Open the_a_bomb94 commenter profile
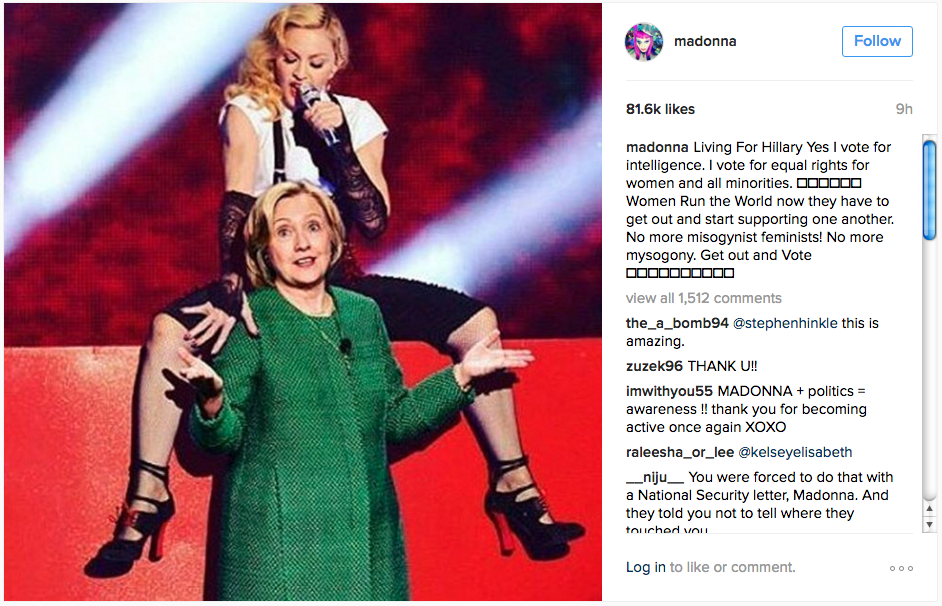The width and height of the screenshot is (942, 606). click(x=677, y=323)
